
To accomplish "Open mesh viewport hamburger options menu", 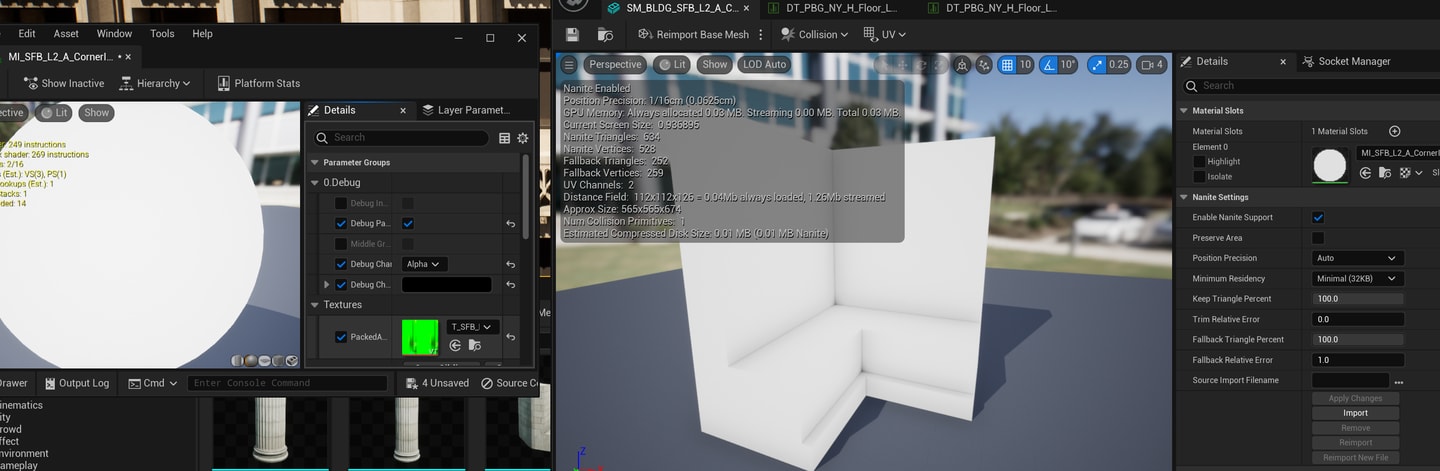I will (x=569, y=65).
